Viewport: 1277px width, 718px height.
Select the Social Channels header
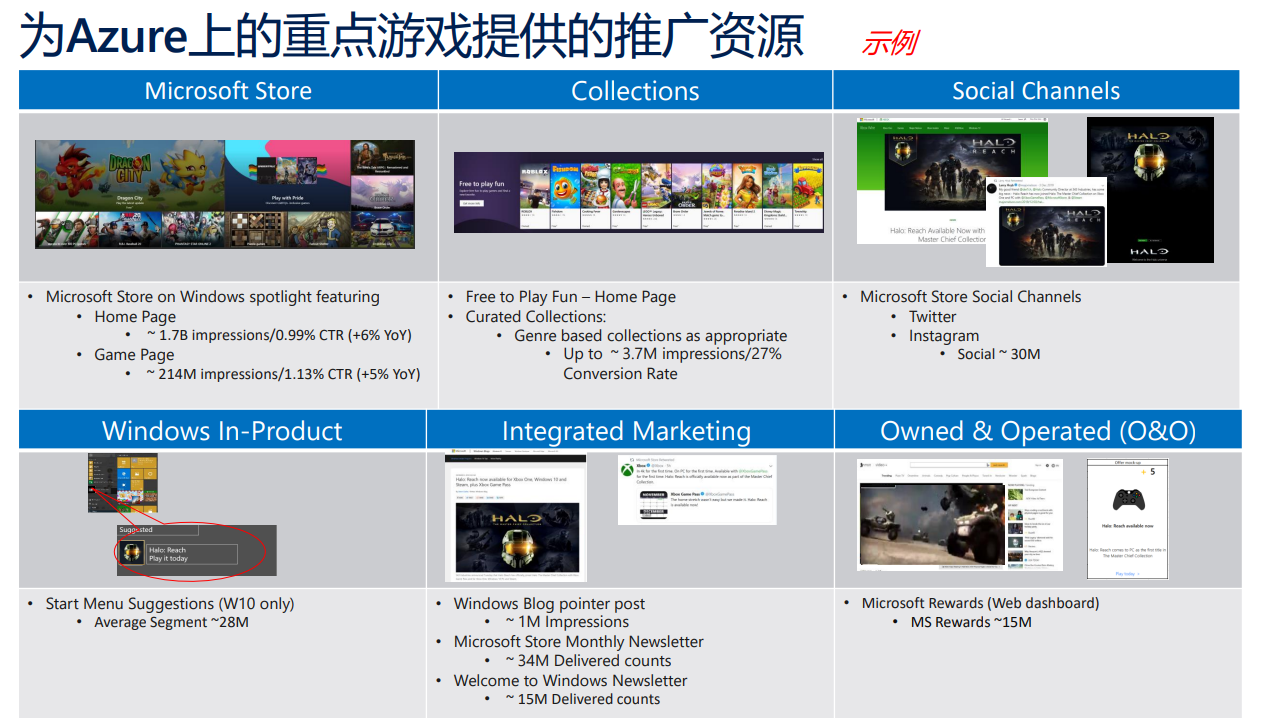point(1036,90)
